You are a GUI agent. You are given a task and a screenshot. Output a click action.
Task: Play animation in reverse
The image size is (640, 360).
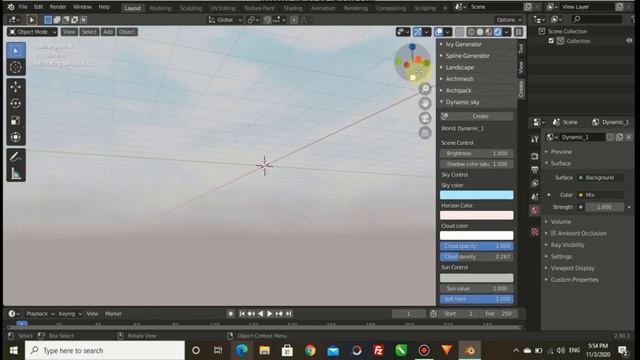pyautogui.click(x=260, y=313)
